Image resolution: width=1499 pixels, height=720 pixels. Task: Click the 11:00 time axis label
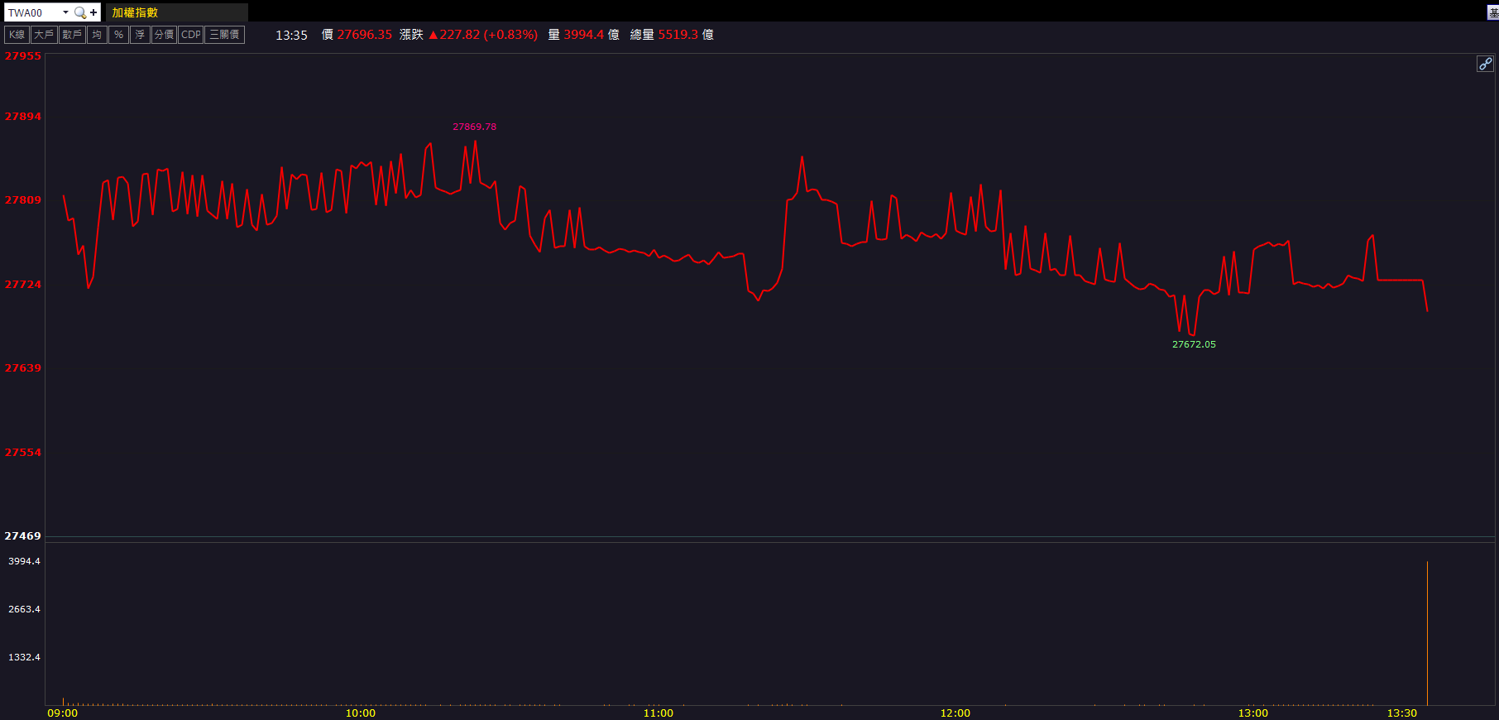click(x=658, y=713)
